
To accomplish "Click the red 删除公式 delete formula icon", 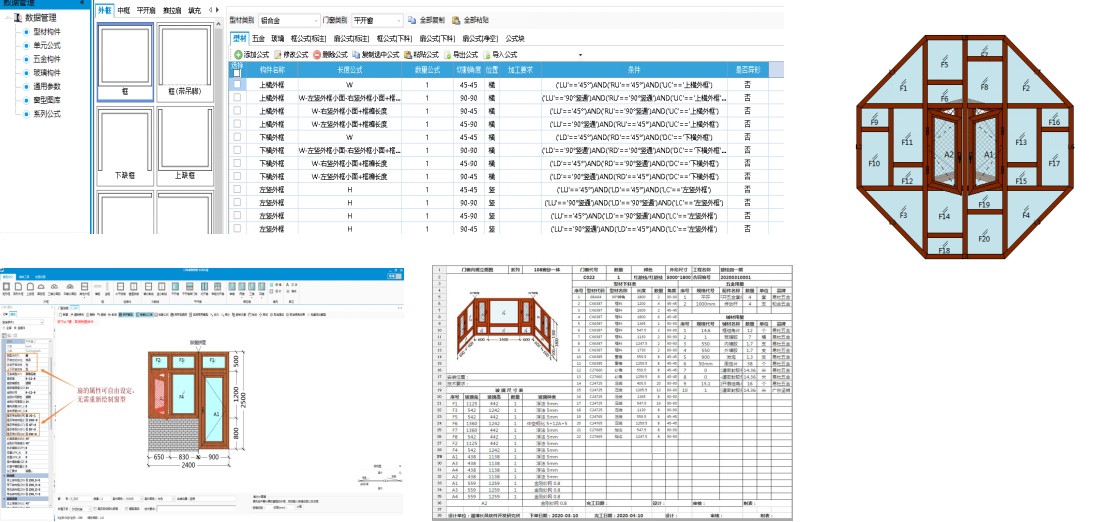I will point(318,54).
